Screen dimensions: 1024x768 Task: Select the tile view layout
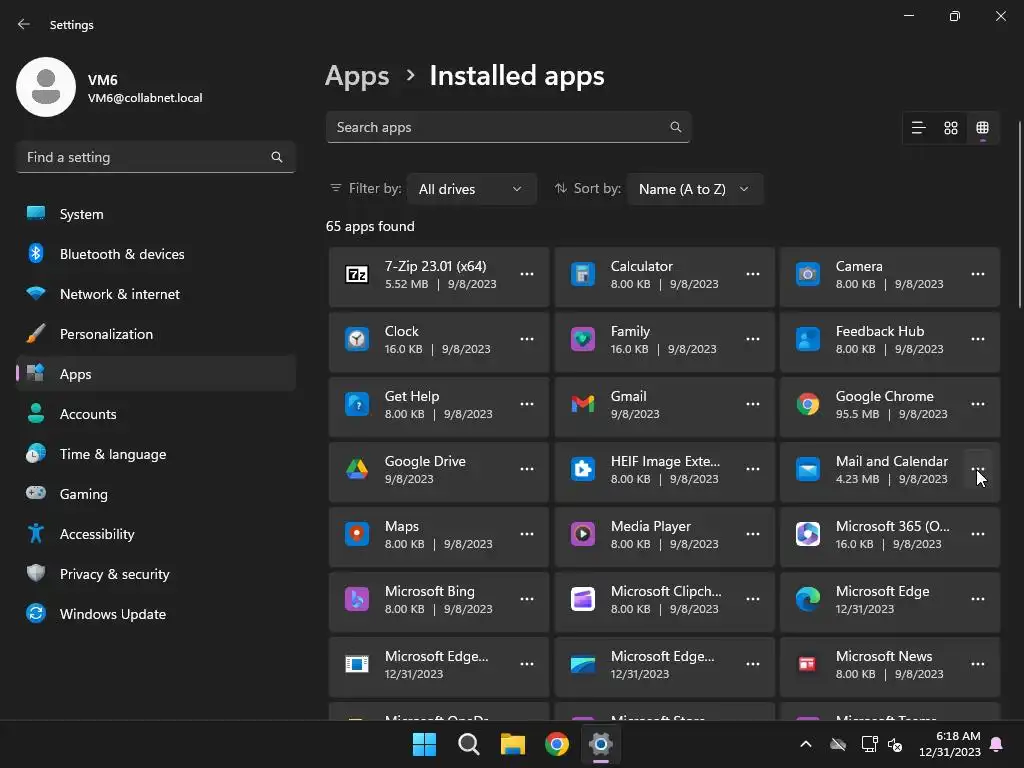(982, 128)
